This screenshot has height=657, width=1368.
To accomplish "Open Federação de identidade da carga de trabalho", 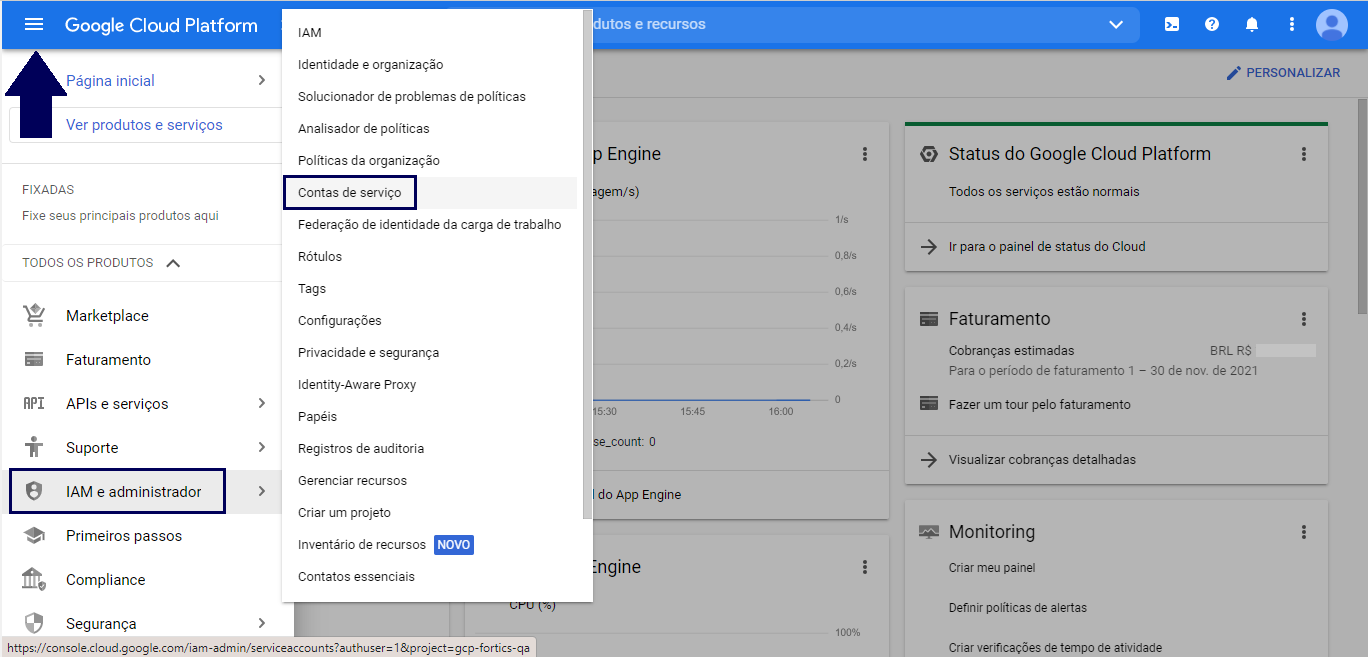I will [x=431, y=225].
